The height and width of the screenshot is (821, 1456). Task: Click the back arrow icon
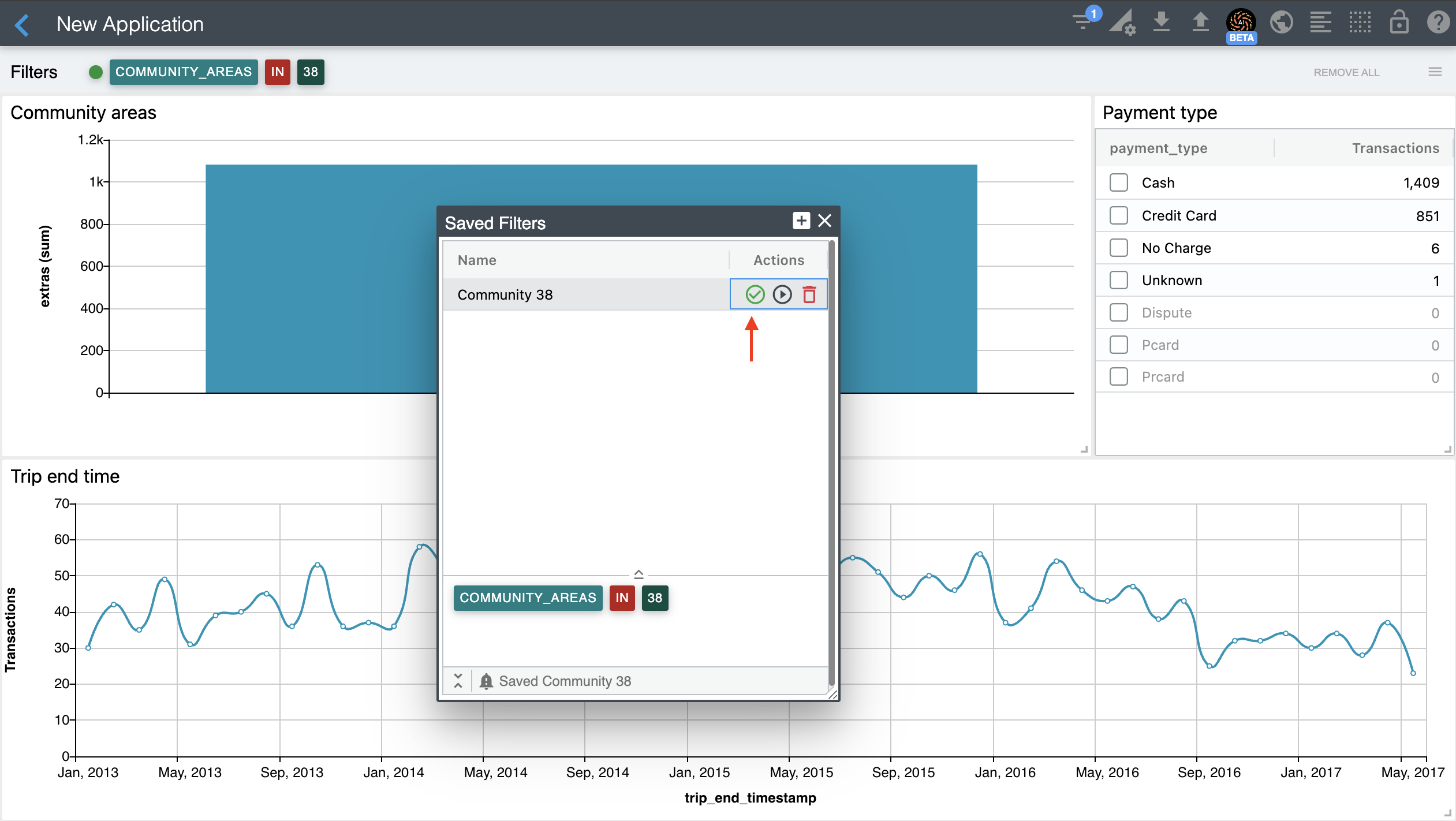(22, 25)
